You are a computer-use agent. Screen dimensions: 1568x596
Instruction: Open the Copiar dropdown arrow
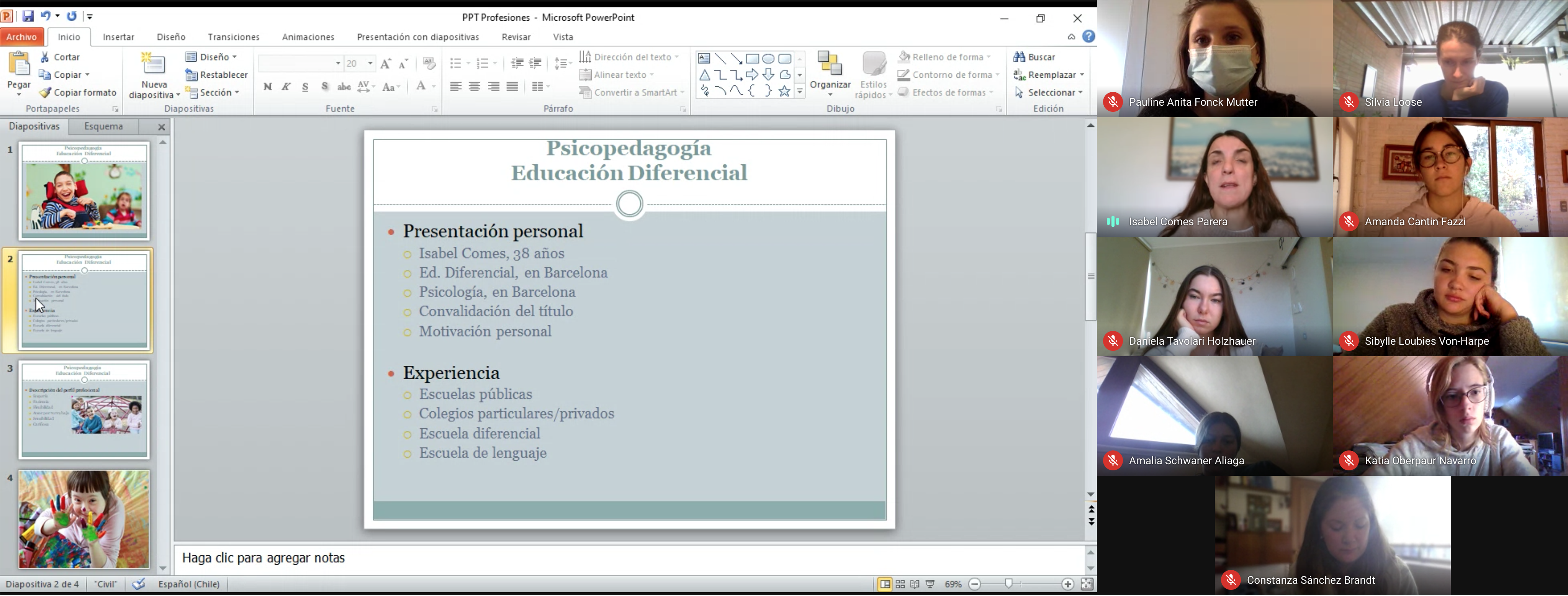click(x=88, y=75)
